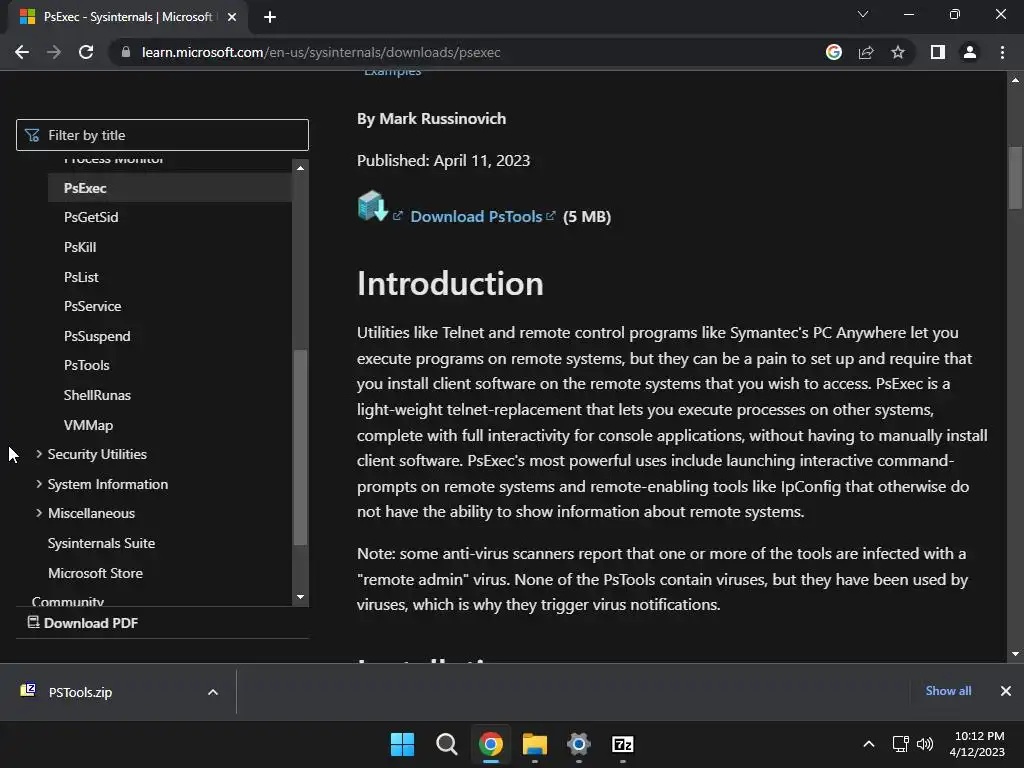Go back to the previous page
The width and height of the screenshot is (1024, 768).
(x=22, y=52)
